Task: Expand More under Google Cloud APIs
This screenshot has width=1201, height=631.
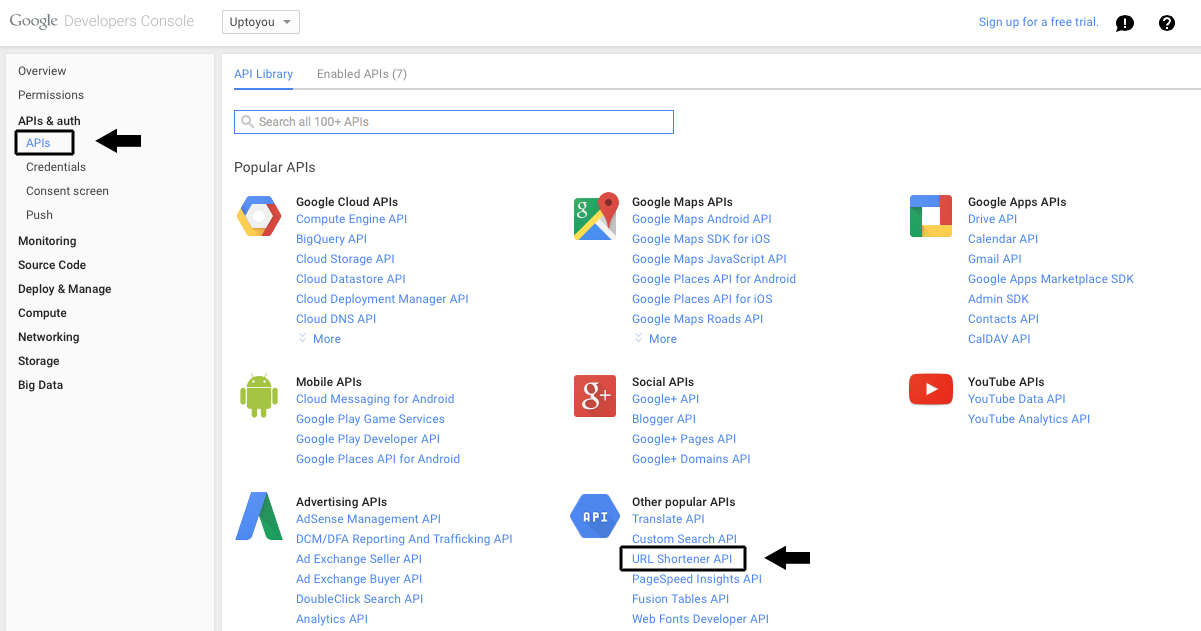Action: click(319, 339)
